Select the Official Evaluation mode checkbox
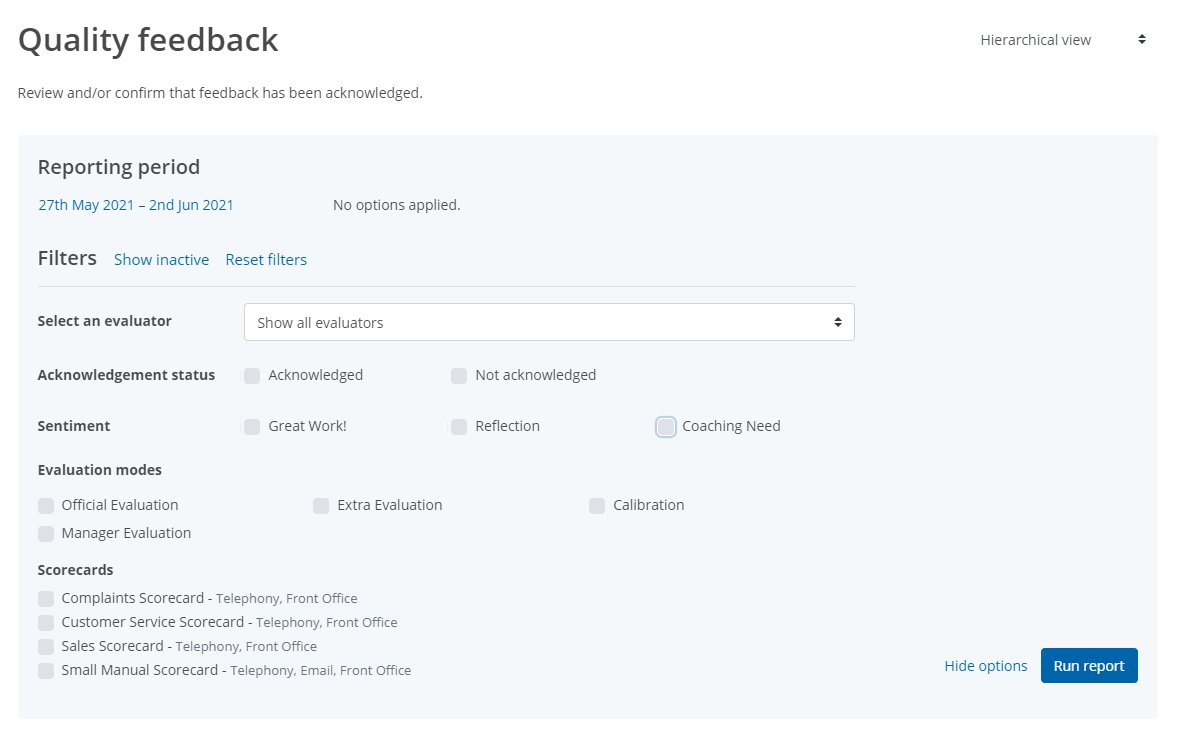The image size is (1177, 729). tap(46, 505)
